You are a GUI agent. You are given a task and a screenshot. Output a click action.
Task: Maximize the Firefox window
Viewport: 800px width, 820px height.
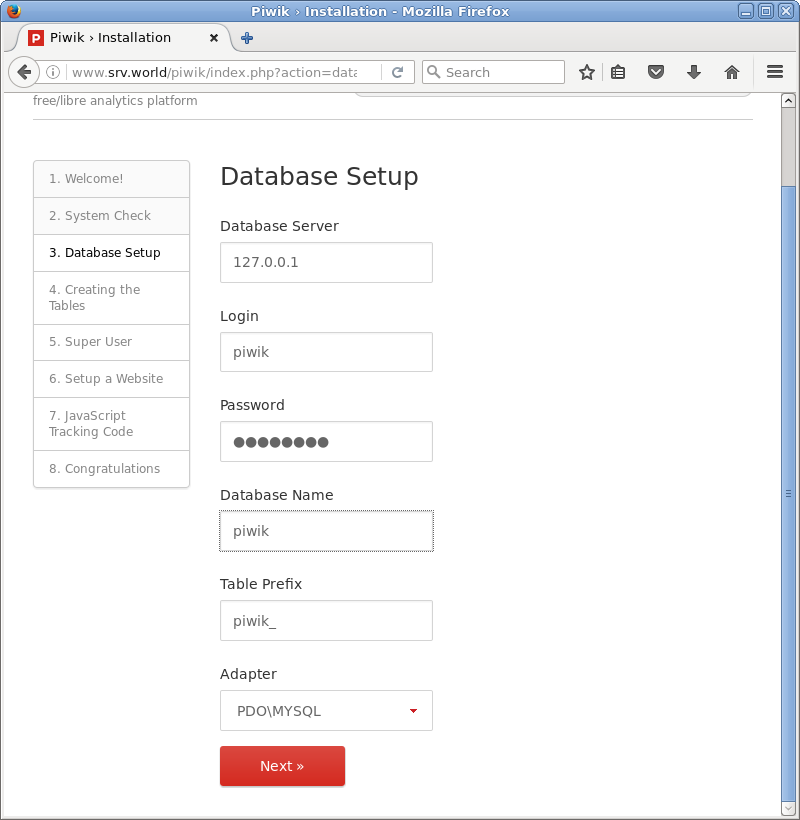click(x=766, y=11)
